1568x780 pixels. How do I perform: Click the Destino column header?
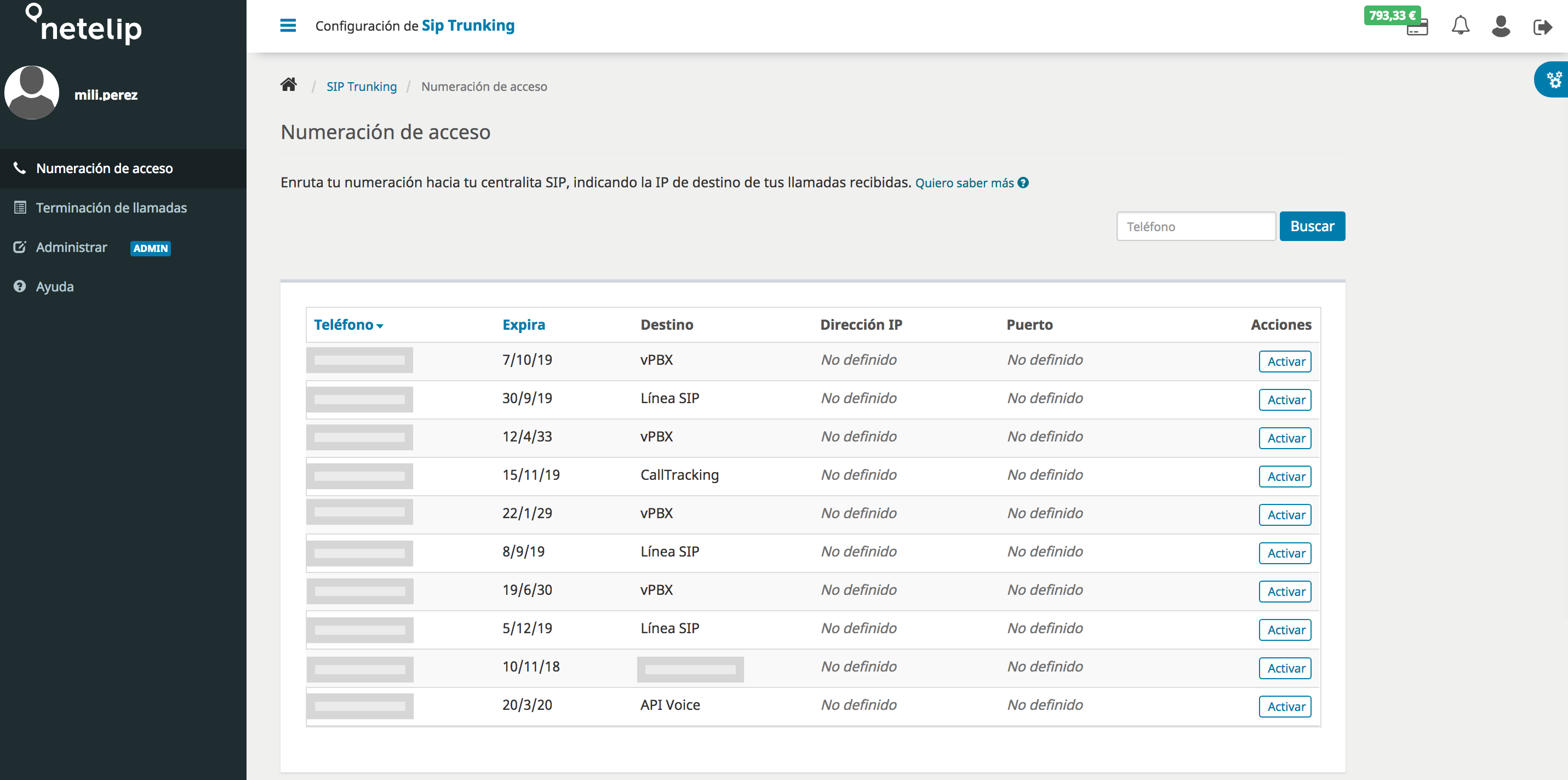click(x=667, y=325)
